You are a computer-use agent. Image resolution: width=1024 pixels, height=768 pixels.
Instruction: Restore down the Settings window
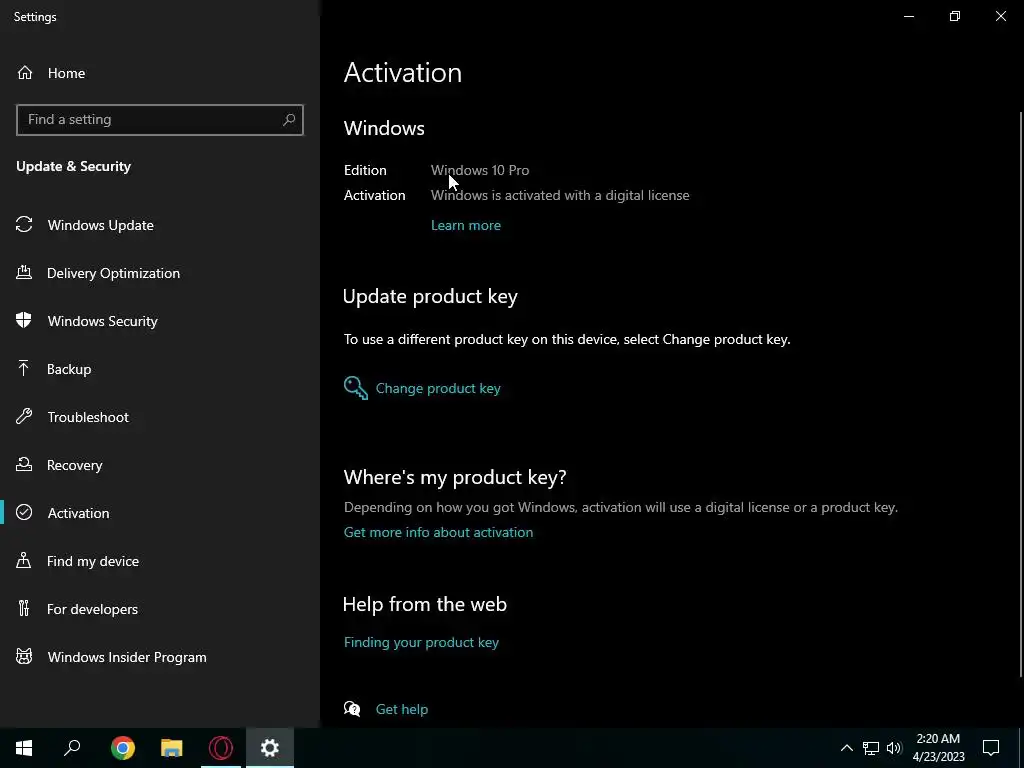point(955,16)
